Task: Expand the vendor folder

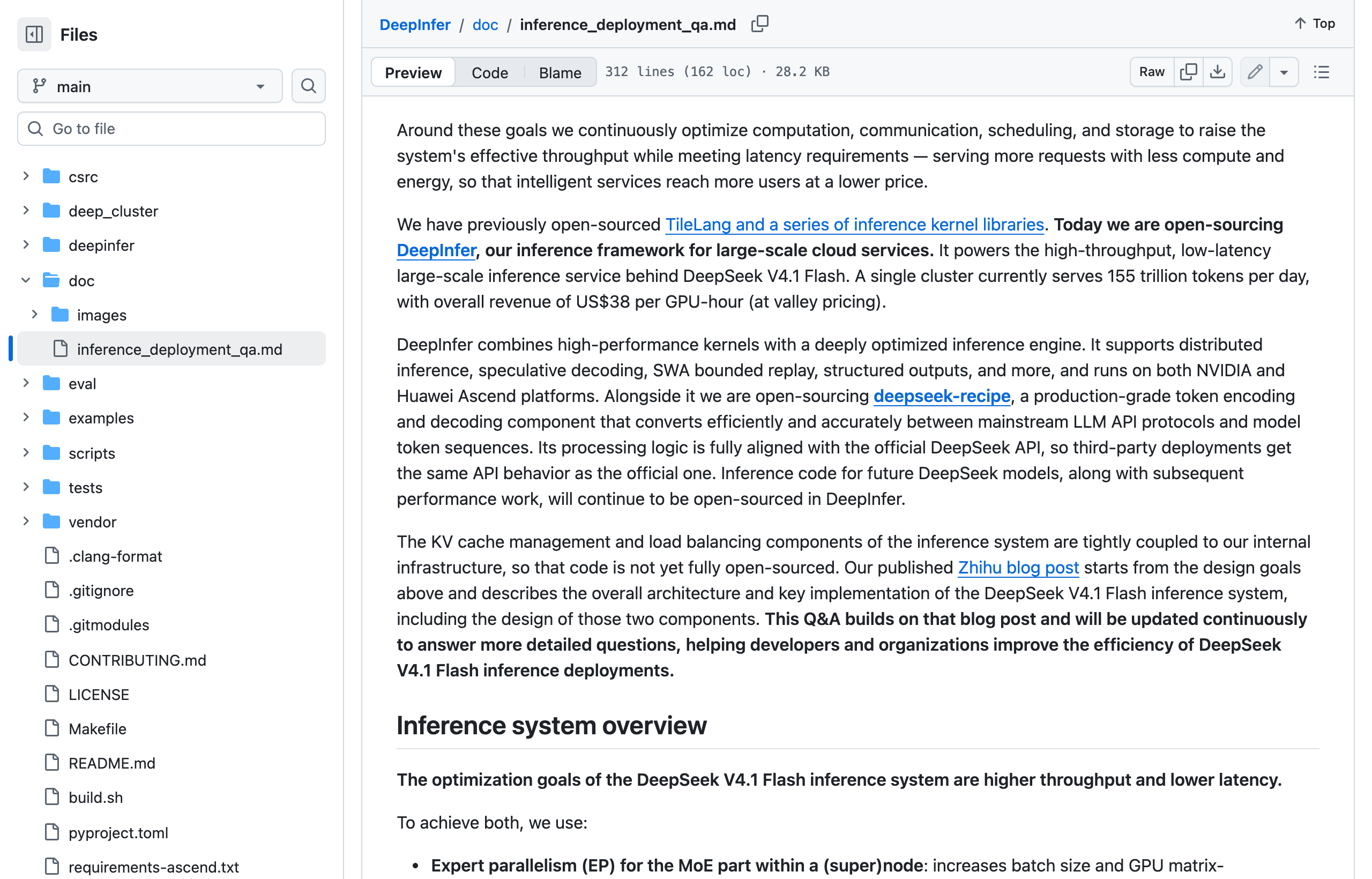Action: [26, 521]
